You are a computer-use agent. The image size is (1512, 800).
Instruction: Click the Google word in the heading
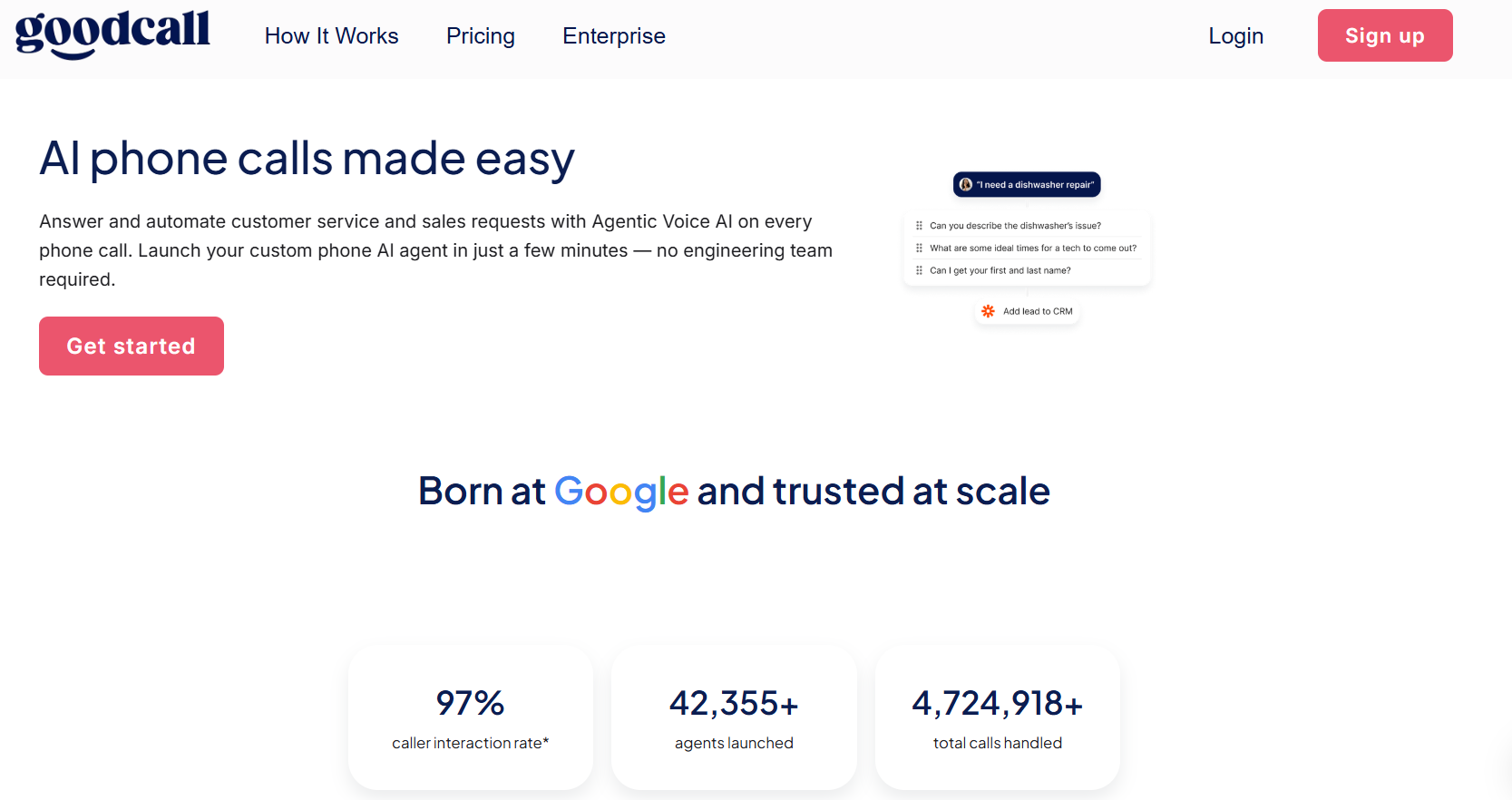point(621,492)
